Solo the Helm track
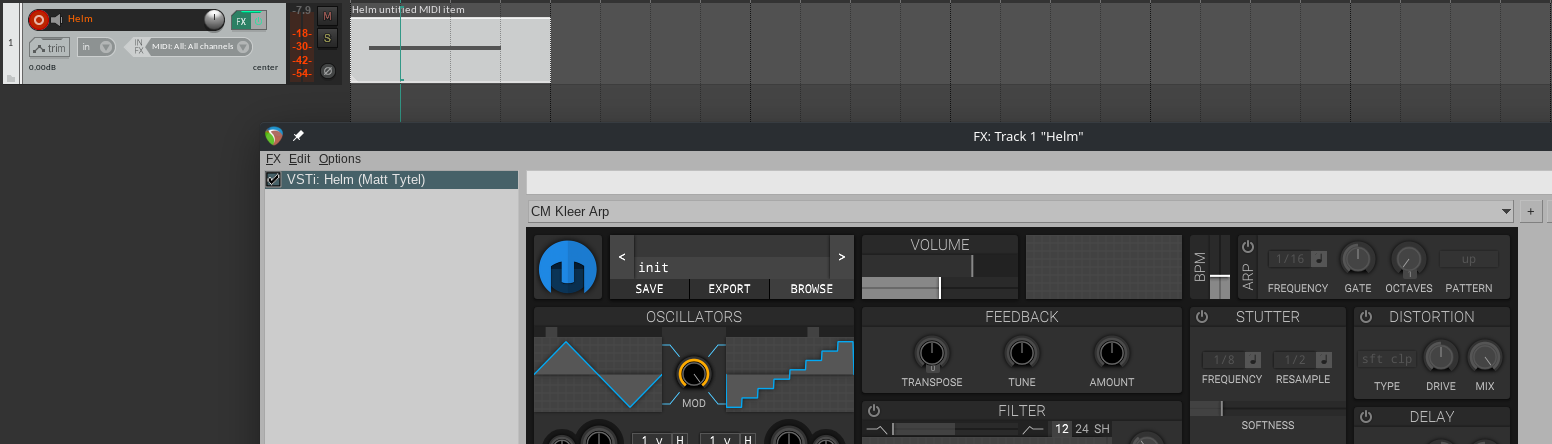1552x444 pixels. pyautogui.click(x=327, y=39)
